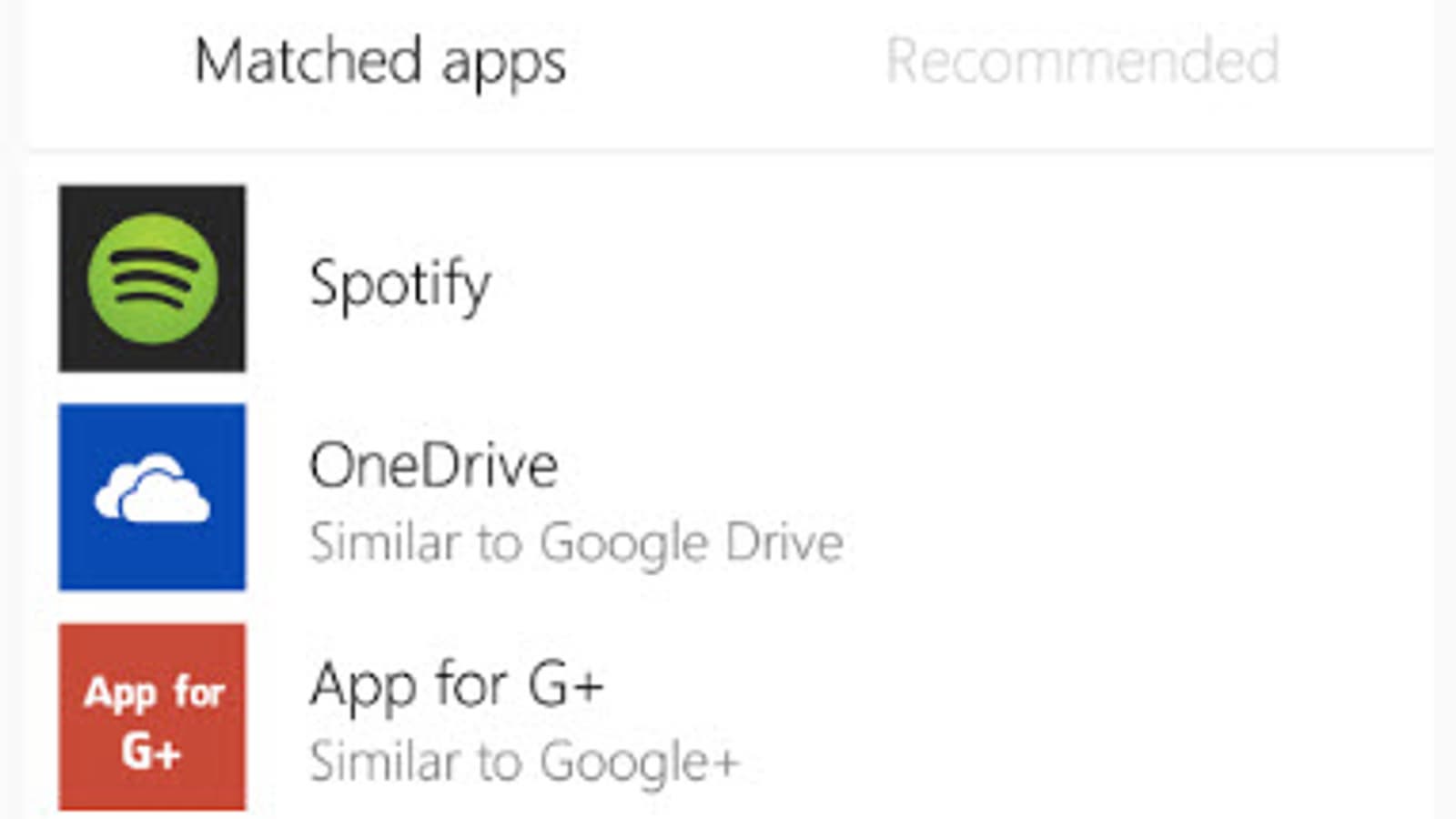Switch to the Recommended tab

click(1082, 61)
